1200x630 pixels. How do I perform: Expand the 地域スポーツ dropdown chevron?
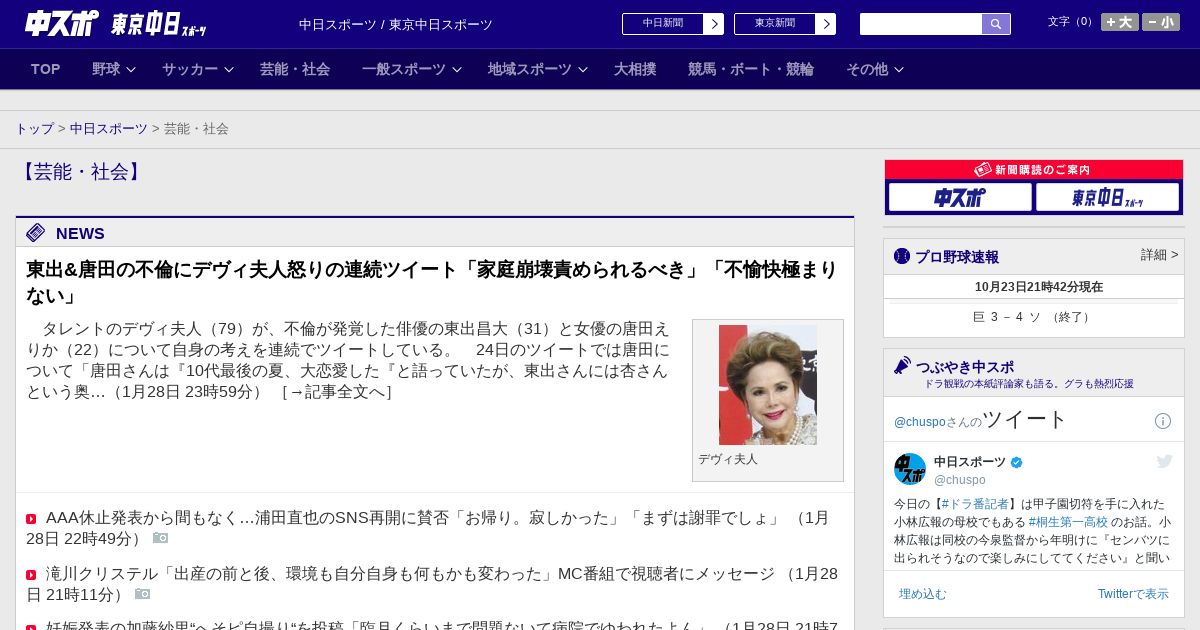pos(583,69)
